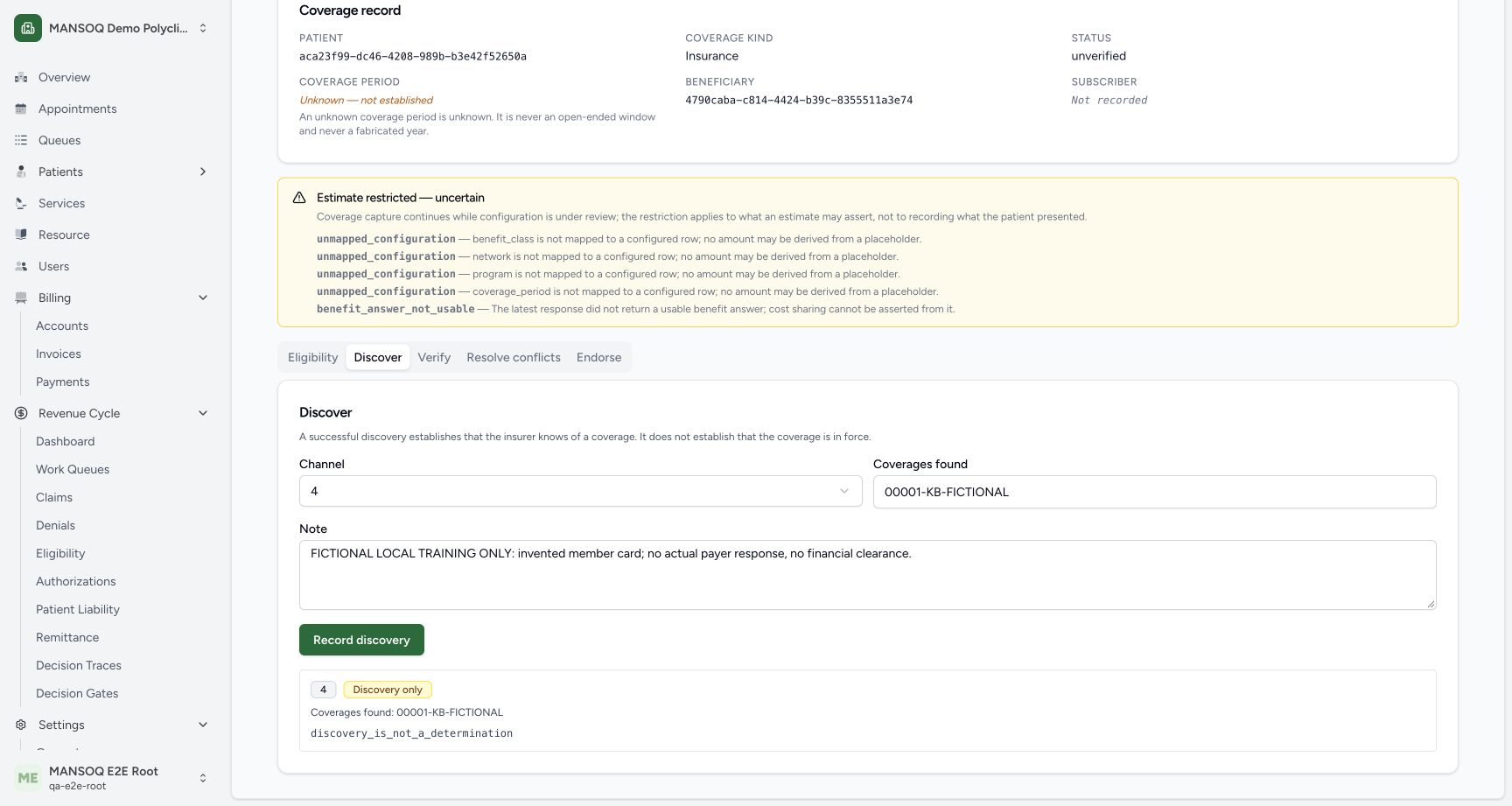This screenshot has width=1512, height=806.
Task: Click the ME user avatar
Action: point(28,777)
